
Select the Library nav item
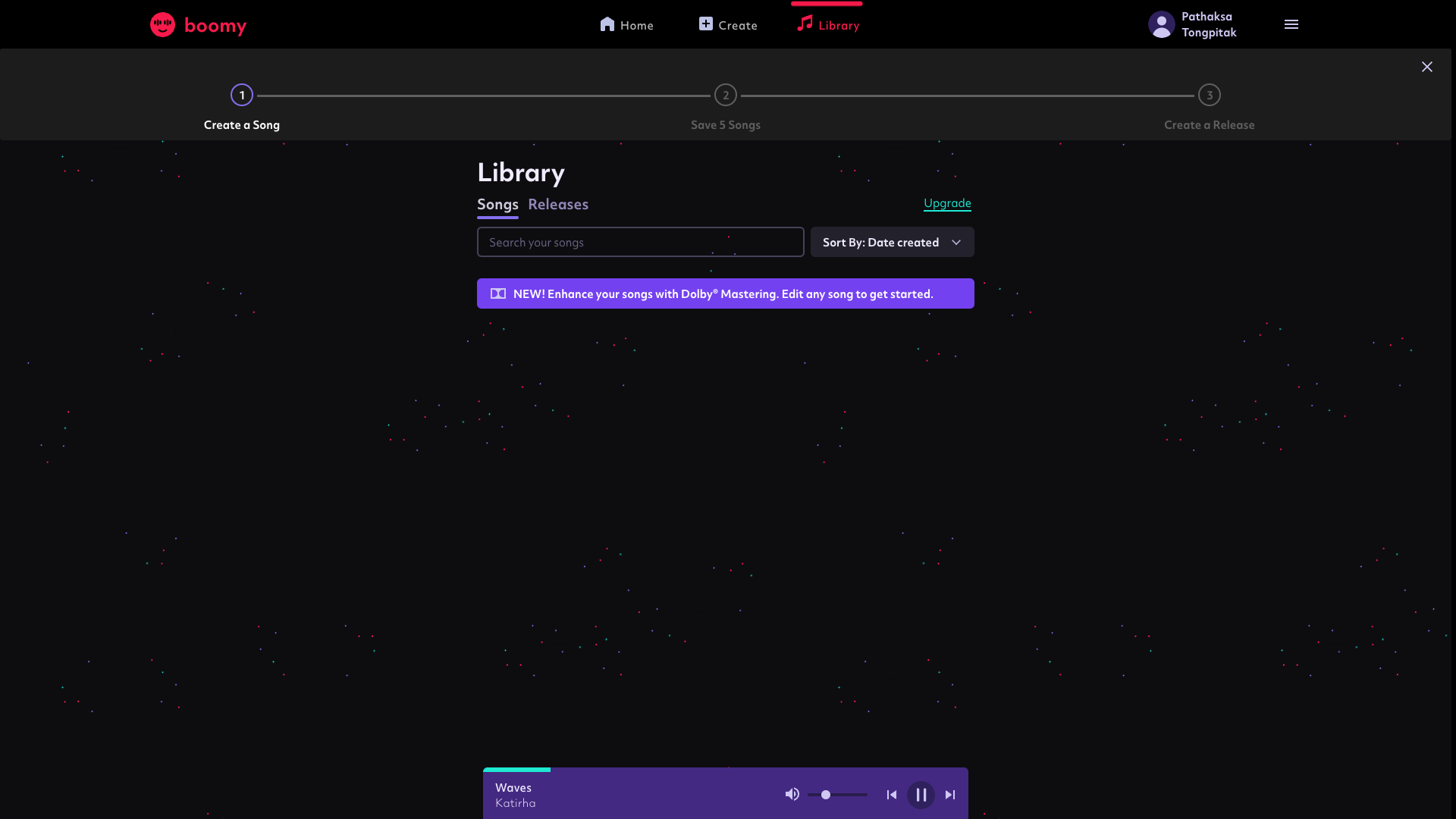point(828,25)
